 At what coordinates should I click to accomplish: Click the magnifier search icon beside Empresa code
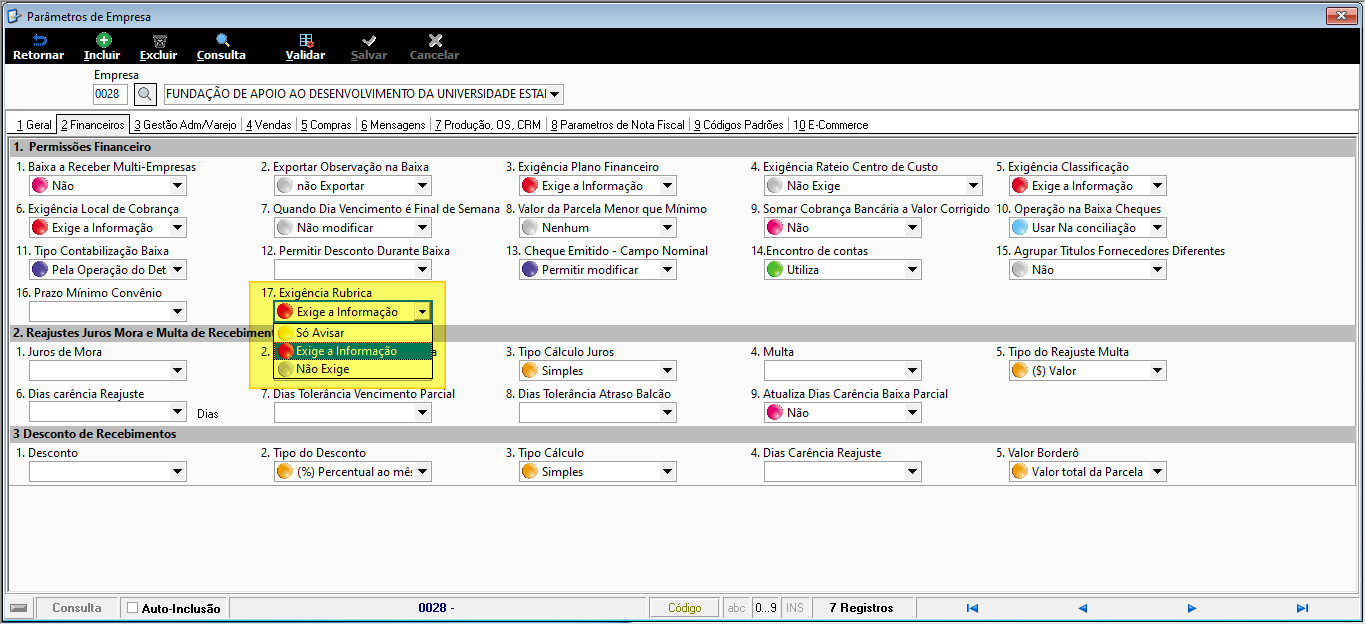click(x=145, y=94)
